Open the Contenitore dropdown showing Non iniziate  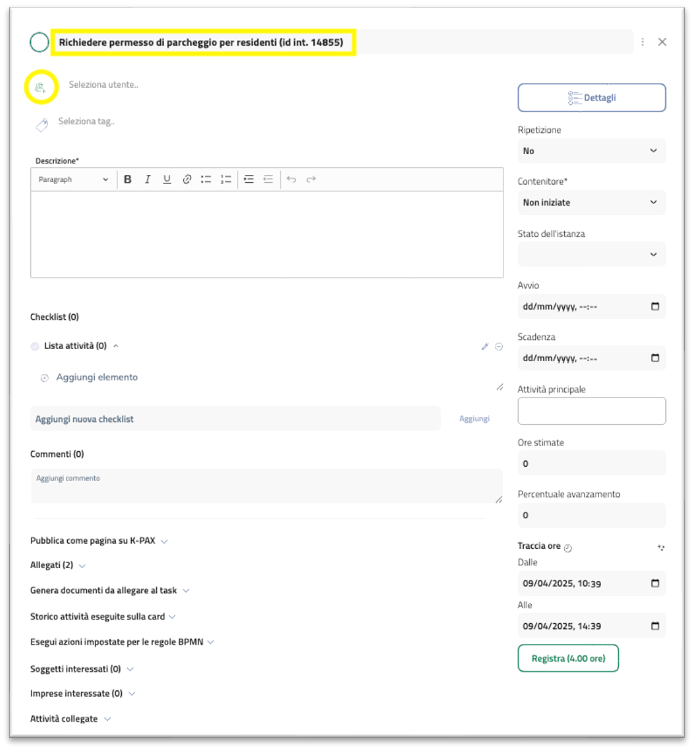pyautogui.click(x=591, y=203)
